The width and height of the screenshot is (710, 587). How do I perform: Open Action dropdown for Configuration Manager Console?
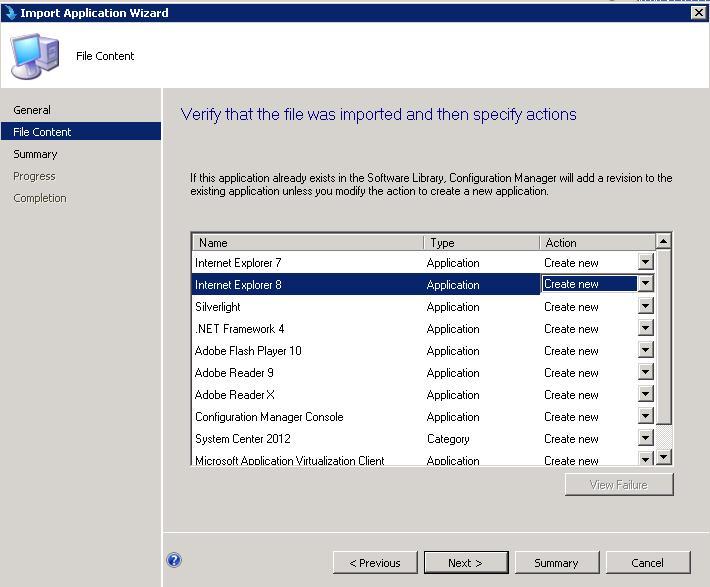pyautogui.click(x=646, y=416)
